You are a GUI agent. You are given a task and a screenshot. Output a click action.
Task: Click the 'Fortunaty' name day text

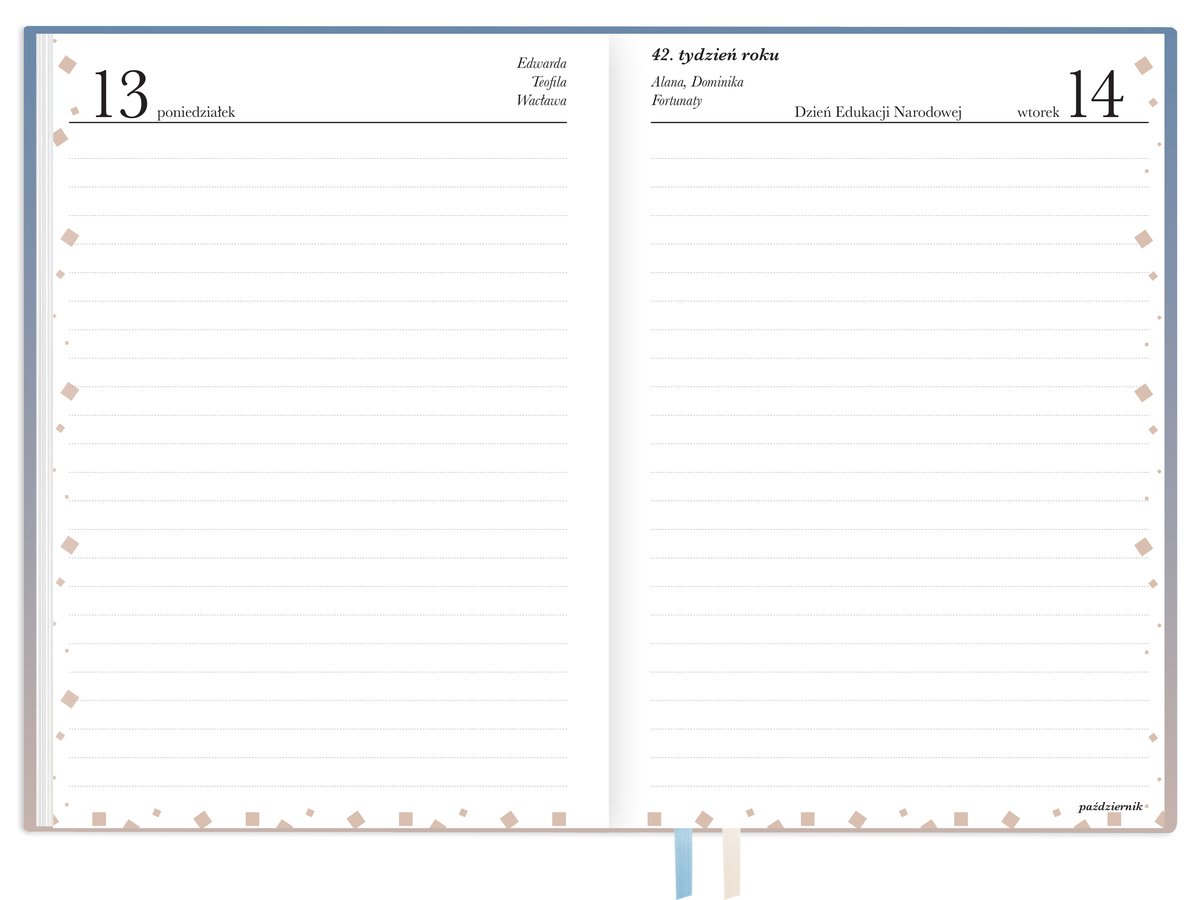coord(676,100)
